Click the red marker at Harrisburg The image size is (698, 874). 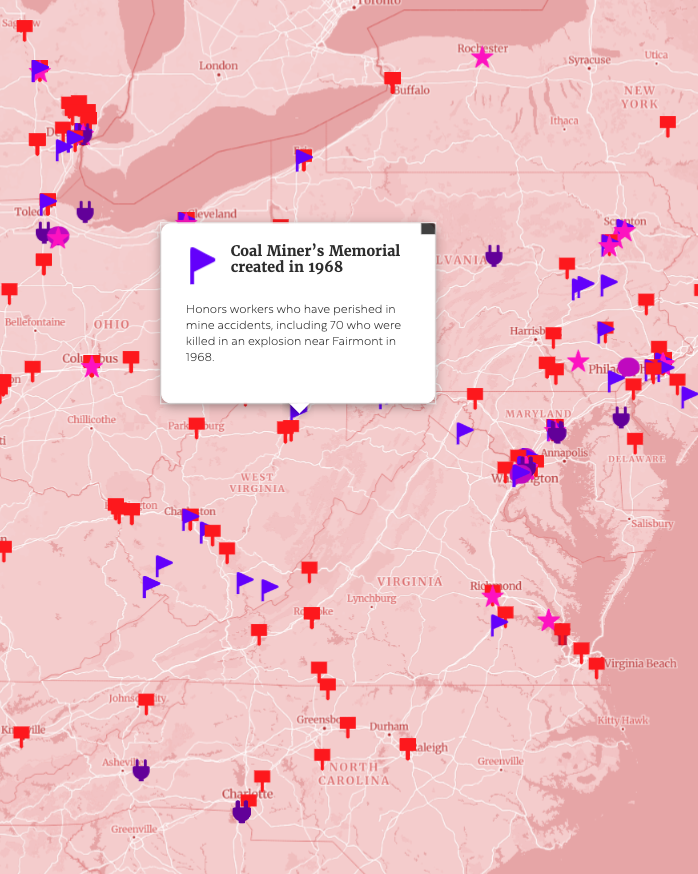click(x=553, y=337)
